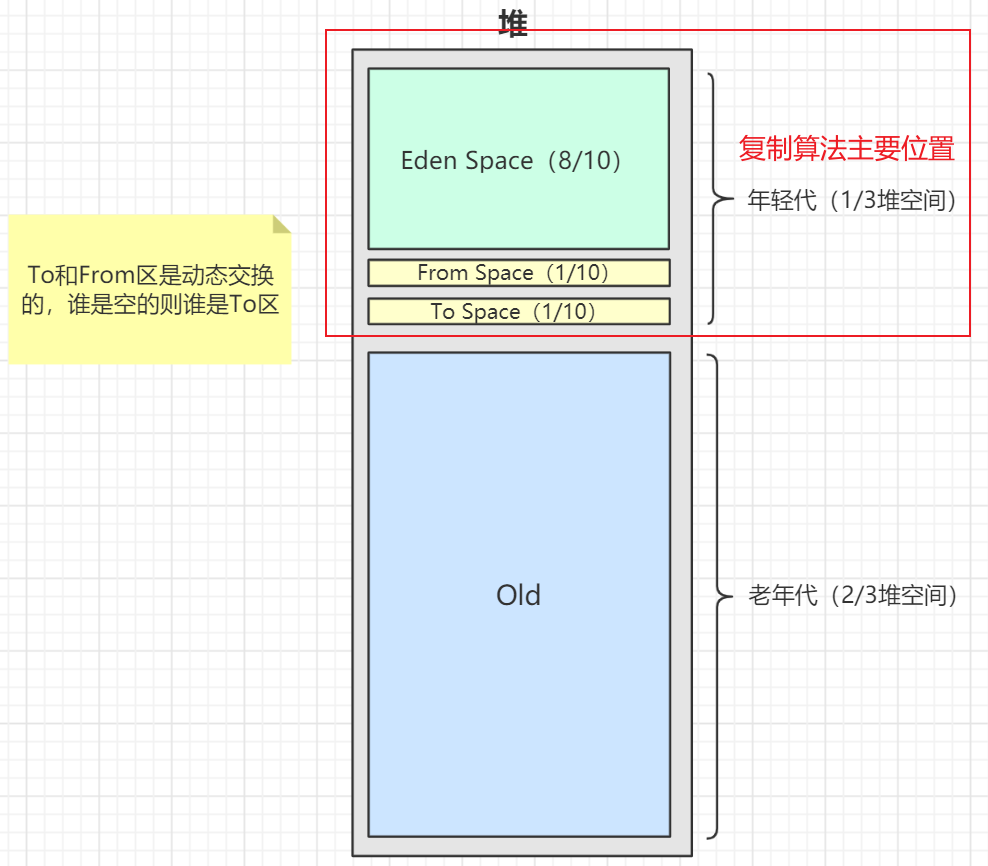Click the folded corner of the sticky note

click(x=282, y=224)
